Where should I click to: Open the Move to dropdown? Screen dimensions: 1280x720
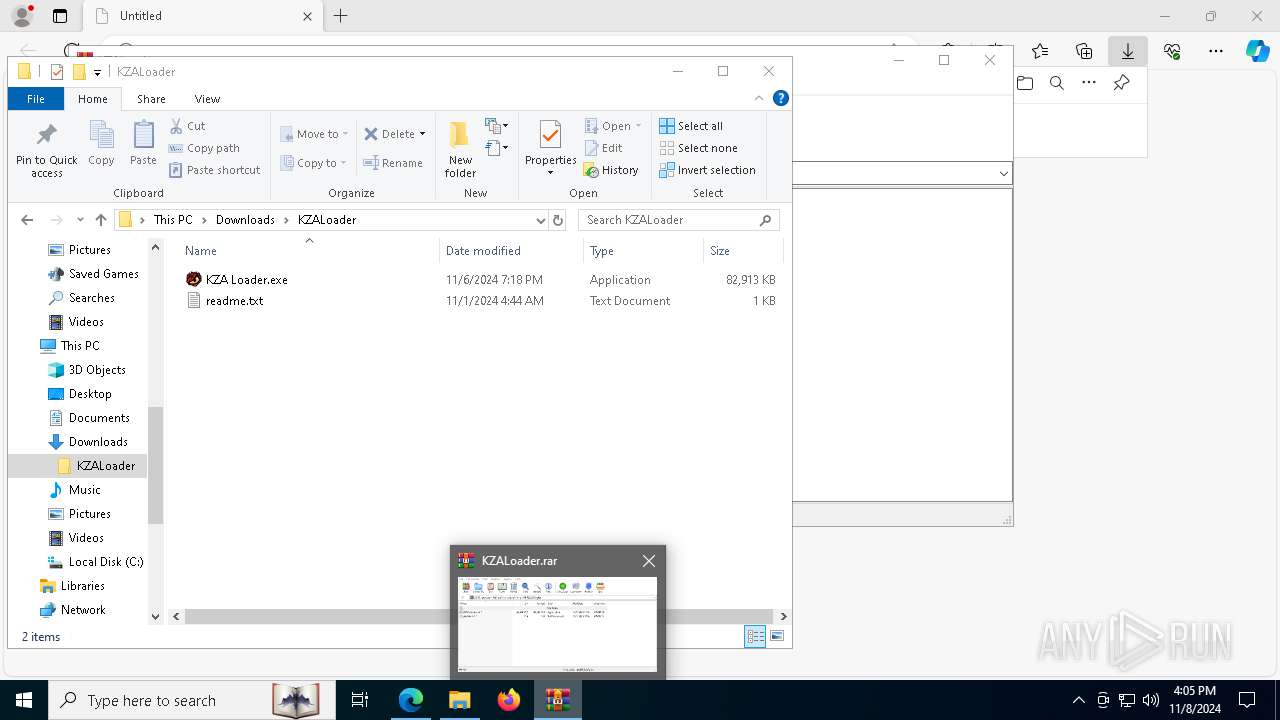[x=314, y=134]
